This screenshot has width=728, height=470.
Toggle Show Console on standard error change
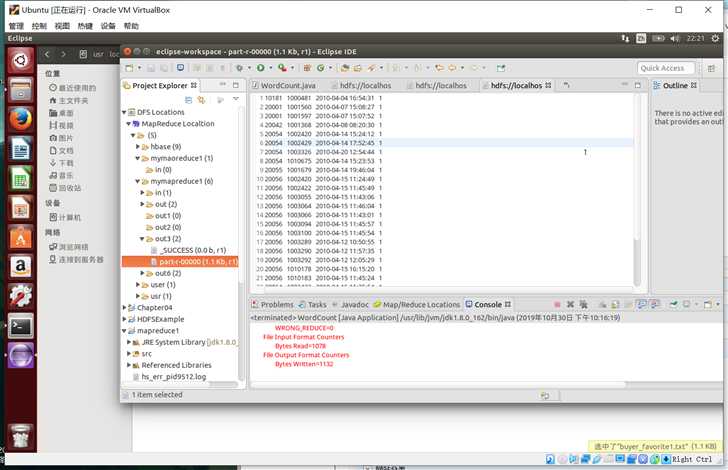tap(655, 304)
